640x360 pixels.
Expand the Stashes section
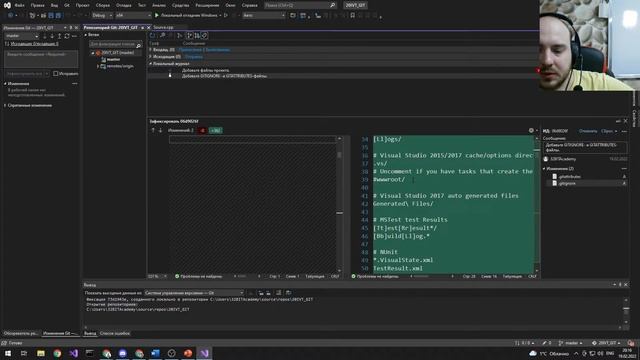pyautogui.click(x=5, y=105)
